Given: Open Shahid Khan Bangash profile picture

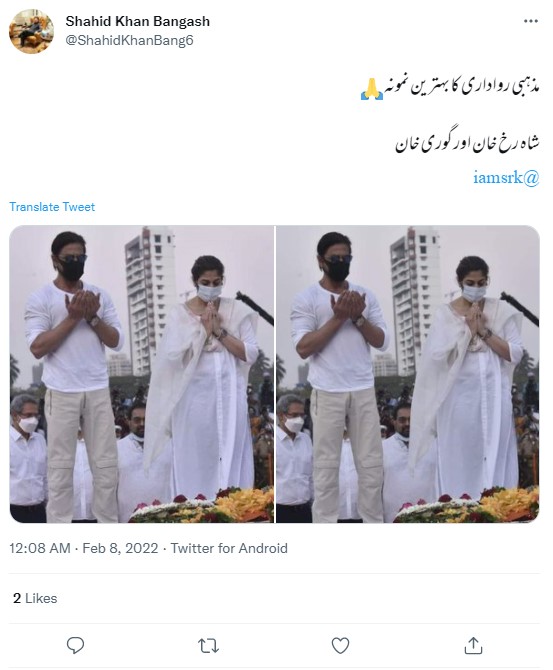Looking at the screenshot, I should pos(31,31).
